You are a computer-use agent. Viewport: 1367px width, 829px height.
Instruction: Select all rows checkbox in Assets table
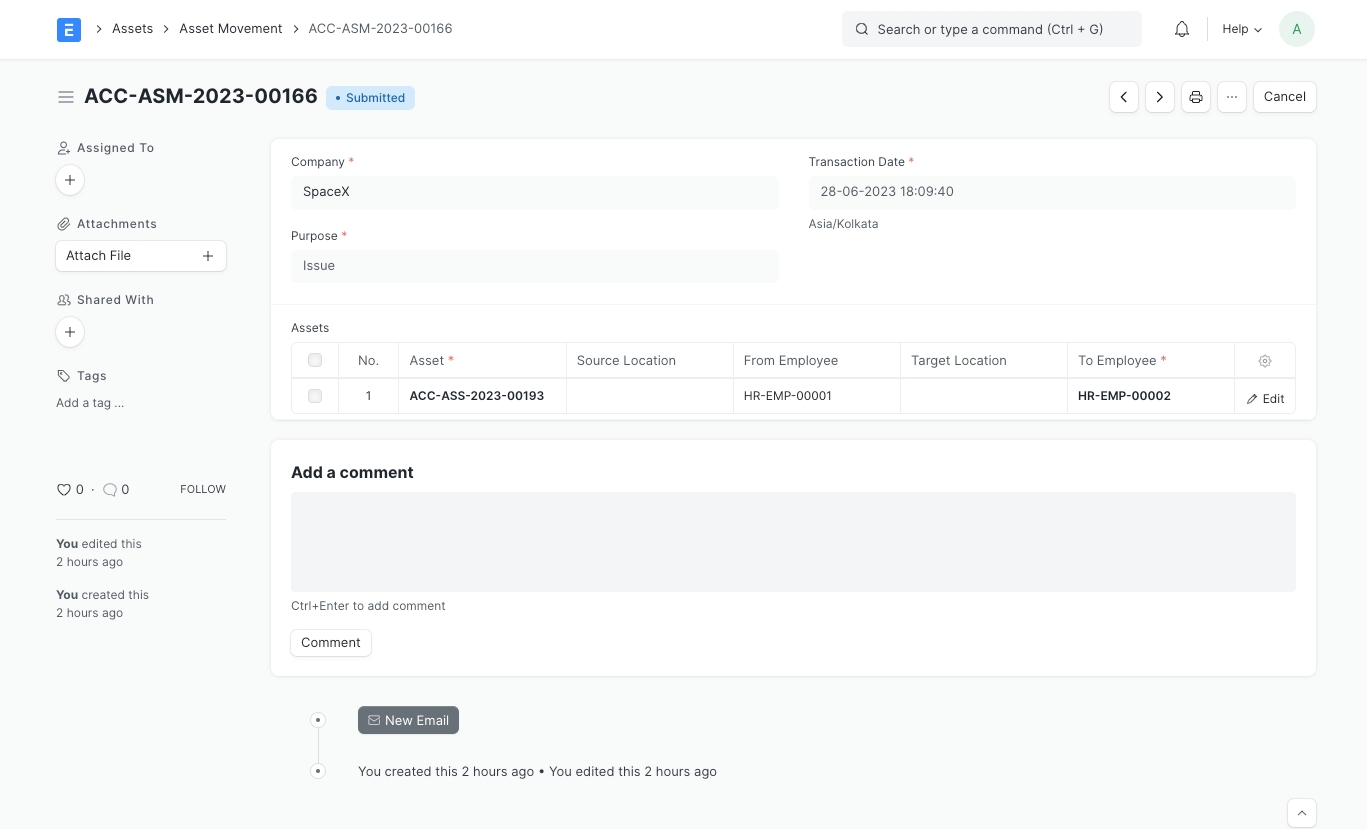315,361
